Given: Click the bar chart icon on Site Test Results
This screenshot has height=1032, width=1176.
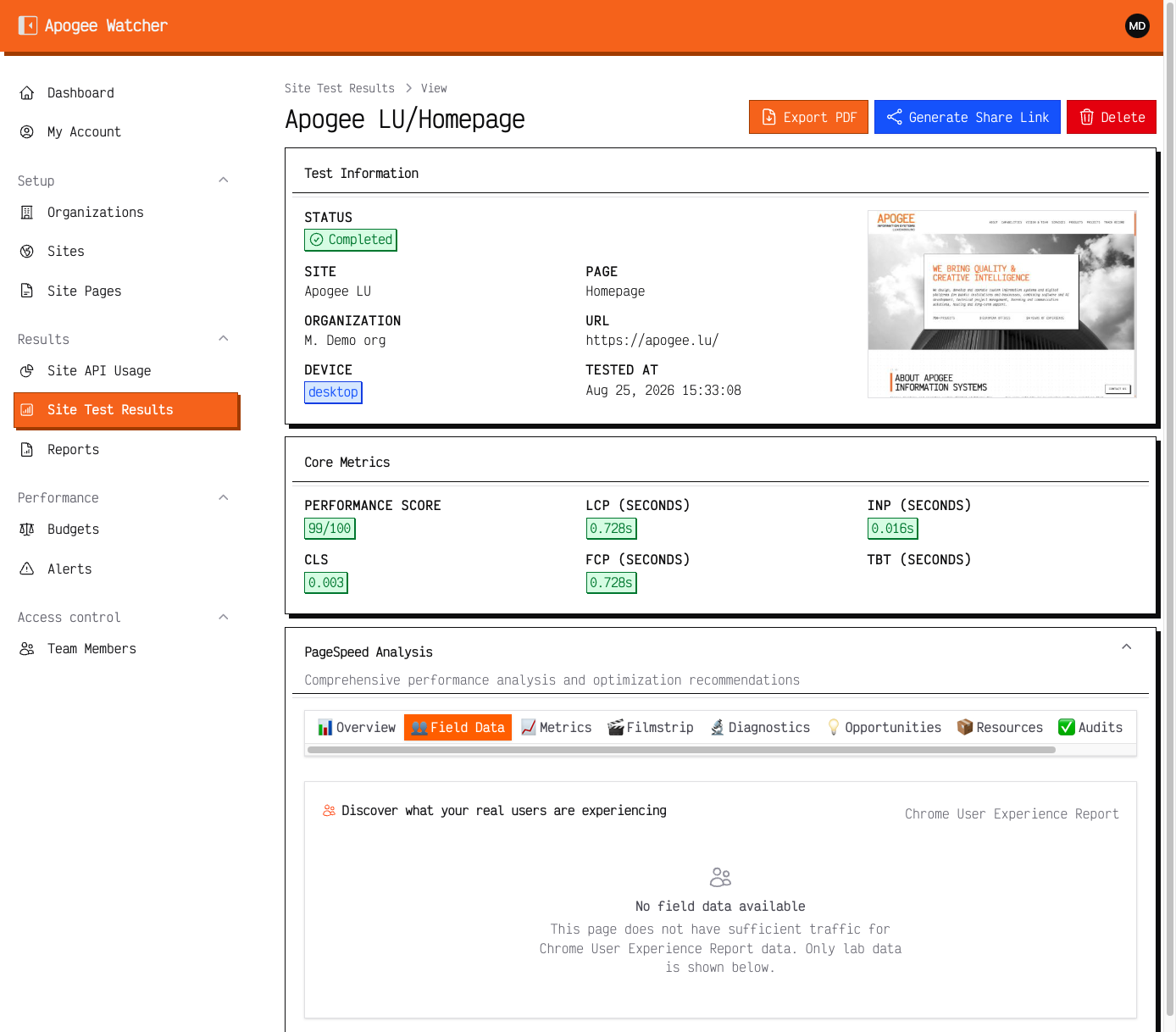Looking at the screenshot, I should coord(27,409).
